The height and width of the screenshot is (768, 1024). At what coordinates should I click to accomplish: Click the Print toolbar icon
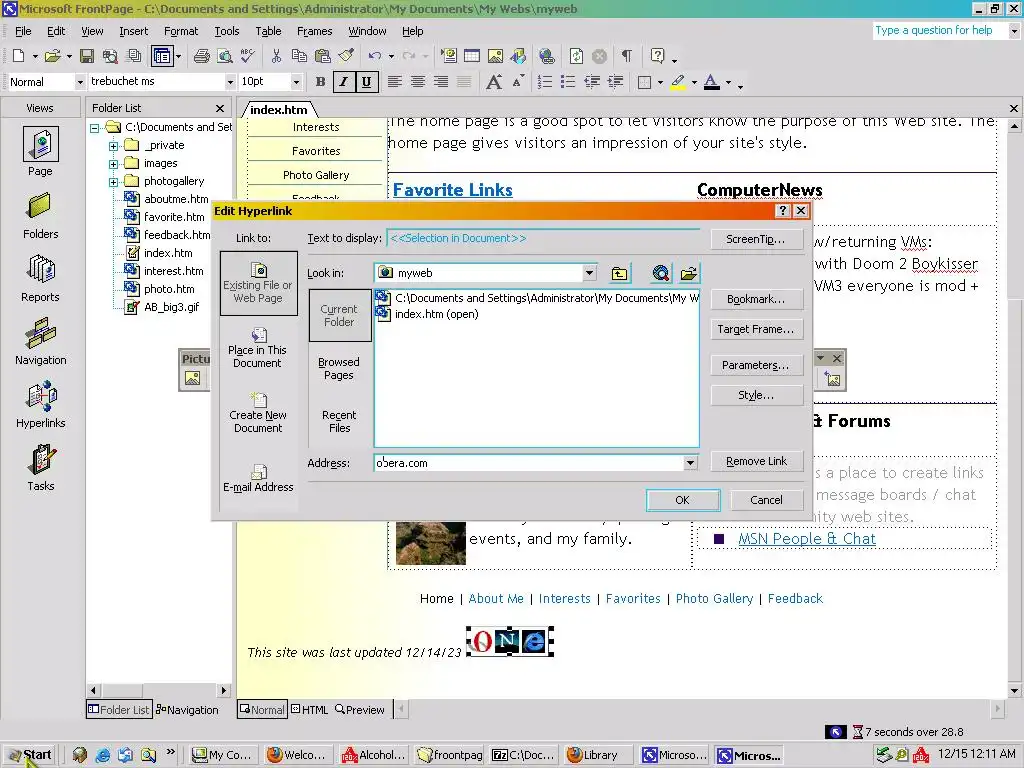(202, 56)
